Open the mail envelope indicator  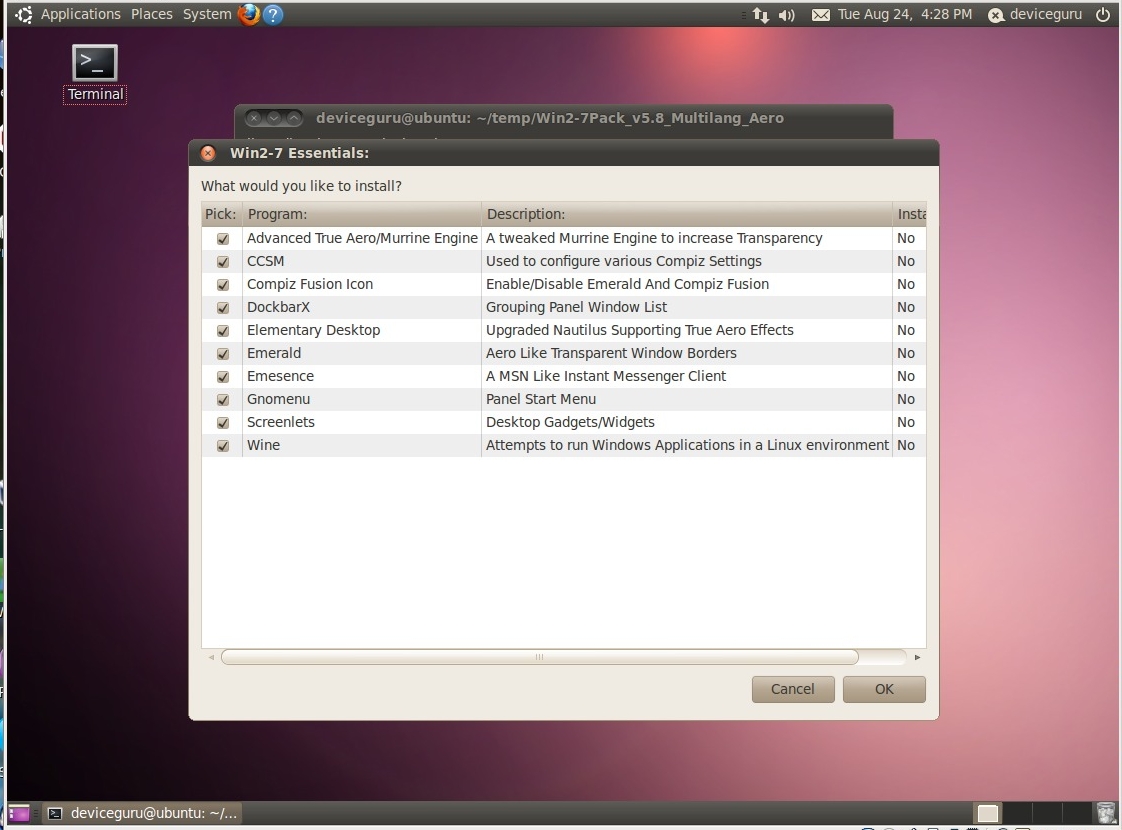(x=821, y=15)
